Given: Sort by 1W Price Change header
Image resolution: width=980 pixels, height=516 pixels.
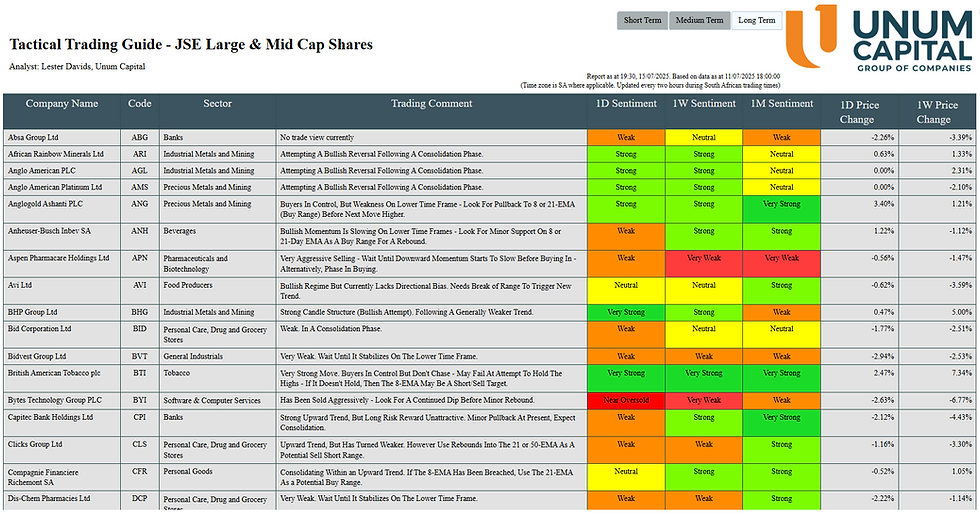Looking at the screenshot, I should (x=937, y=112).
